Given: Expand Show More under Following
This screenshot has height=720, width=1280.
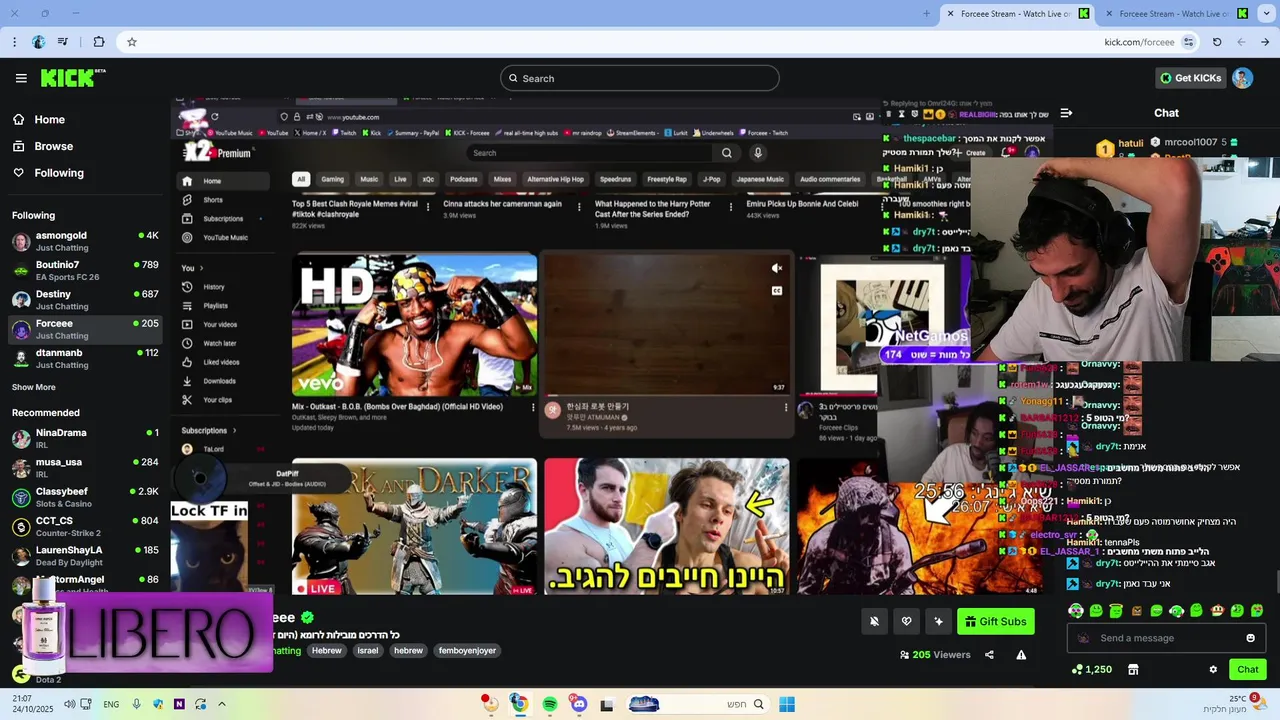Looking at the screenshot, I should [34, 387].
